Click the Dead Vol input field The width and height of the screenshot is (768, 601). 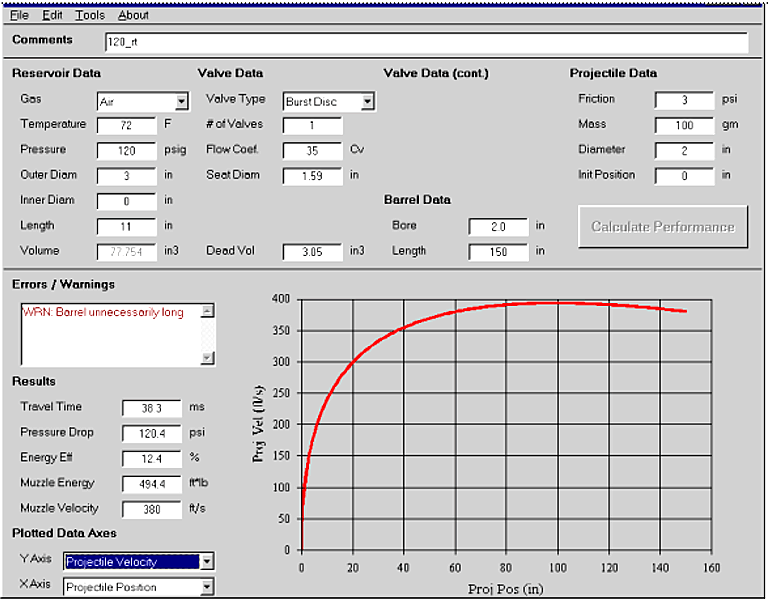coord(312,252)
